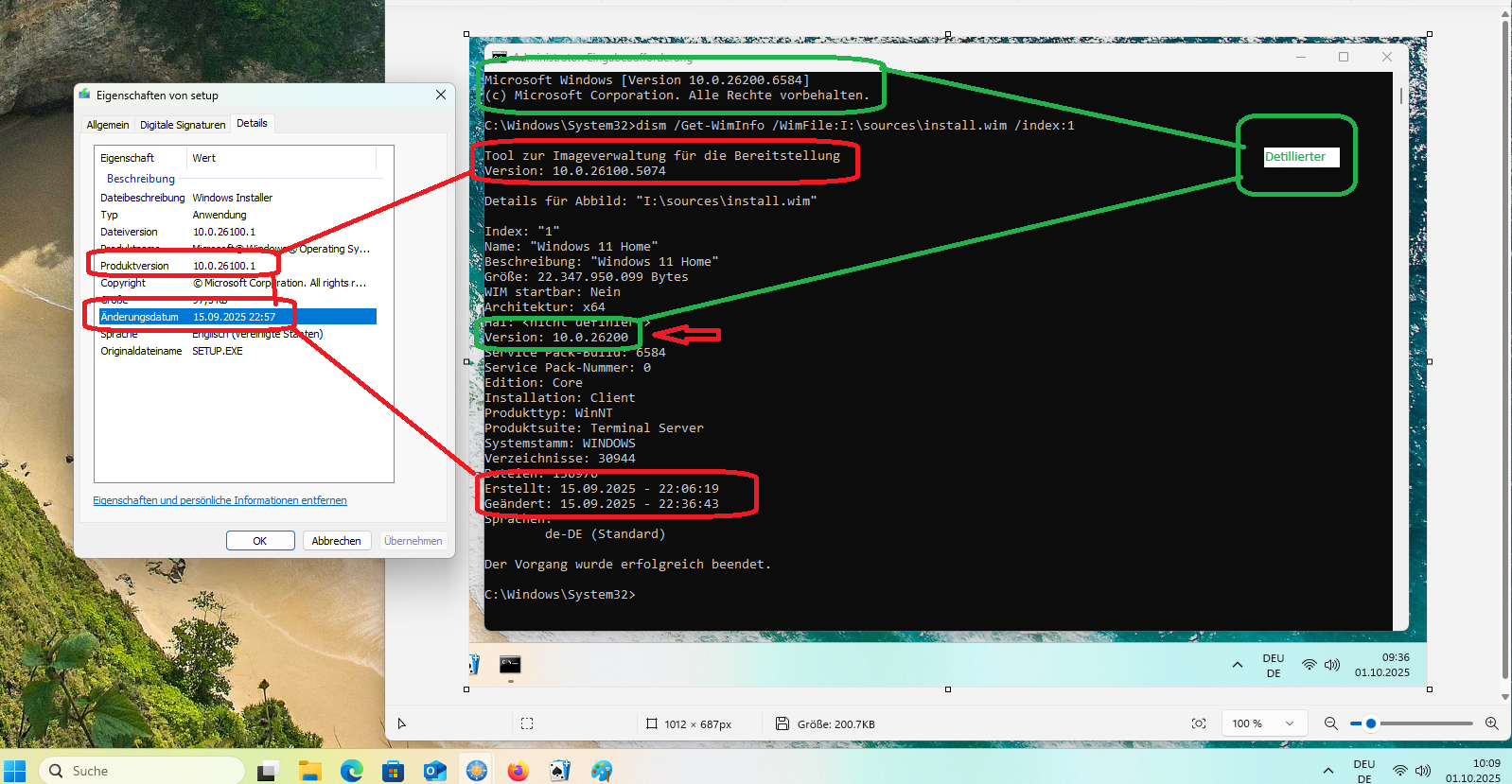Screen dimensions: 1512x784
Task: Select the Änderungsdatum row
Action: (x=237, y=317)
